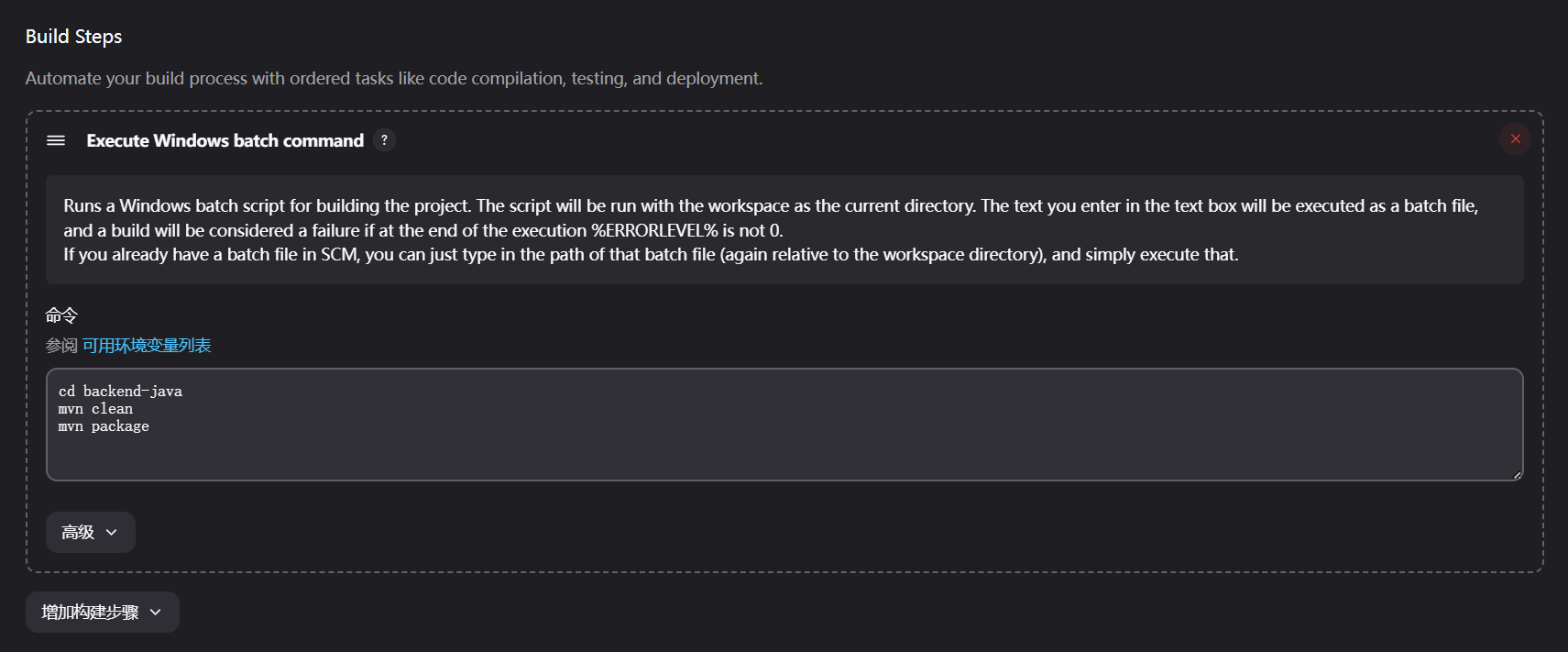Screen dimensions: 1568x652
Task: Click the 参阅 text before the link
Action: pyautogui.click(x=61, y=346)
